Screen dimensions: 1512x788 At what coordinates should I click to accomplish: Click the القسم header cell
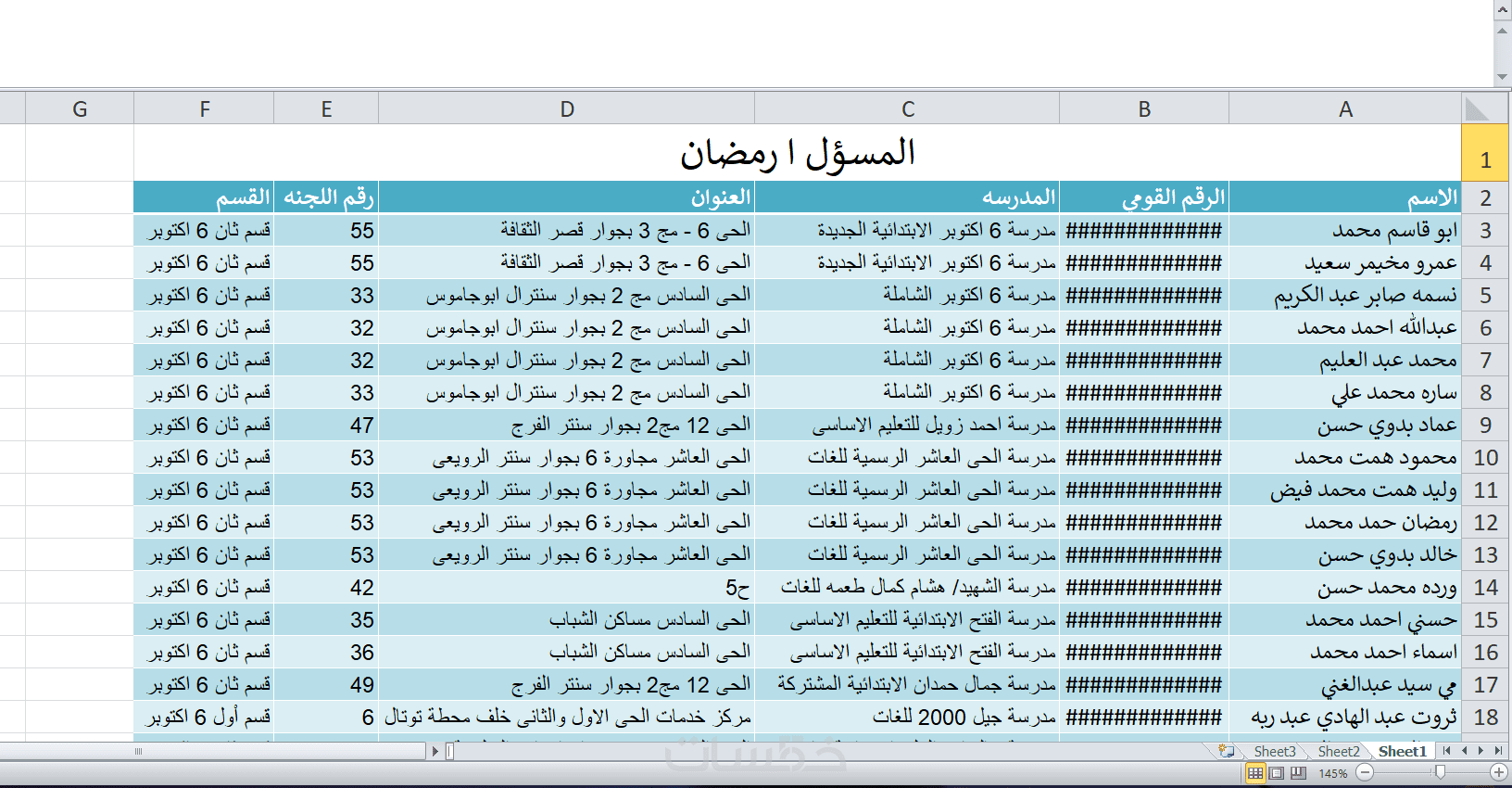coord(205,197)
